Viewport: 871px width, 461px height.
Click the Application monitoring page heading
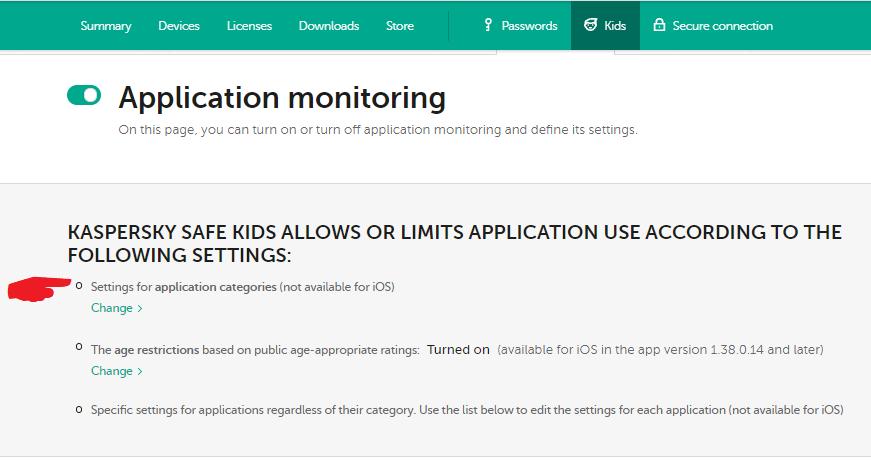pos(282,98)
